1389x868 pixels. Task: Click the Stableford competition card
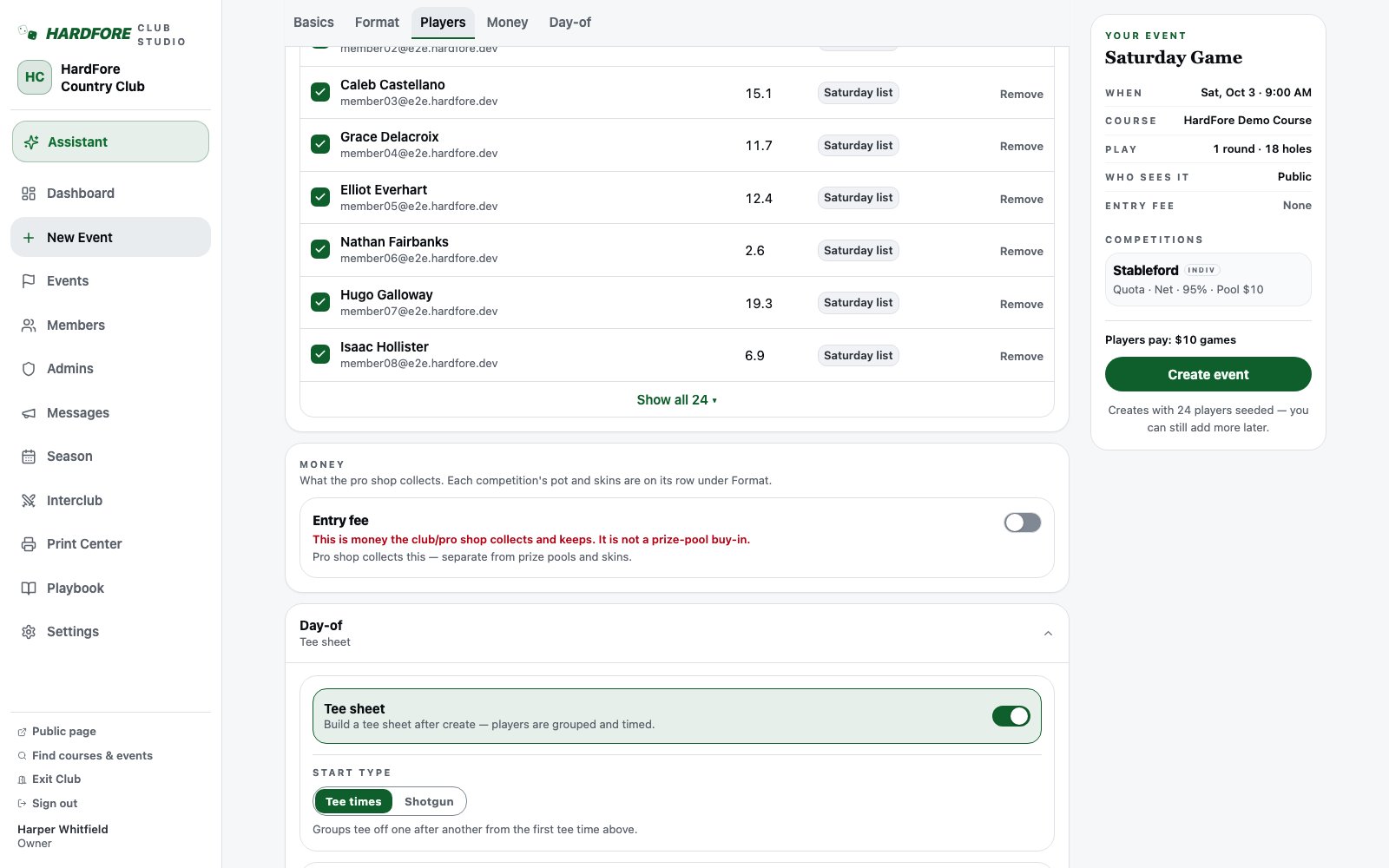(1208, 279)
